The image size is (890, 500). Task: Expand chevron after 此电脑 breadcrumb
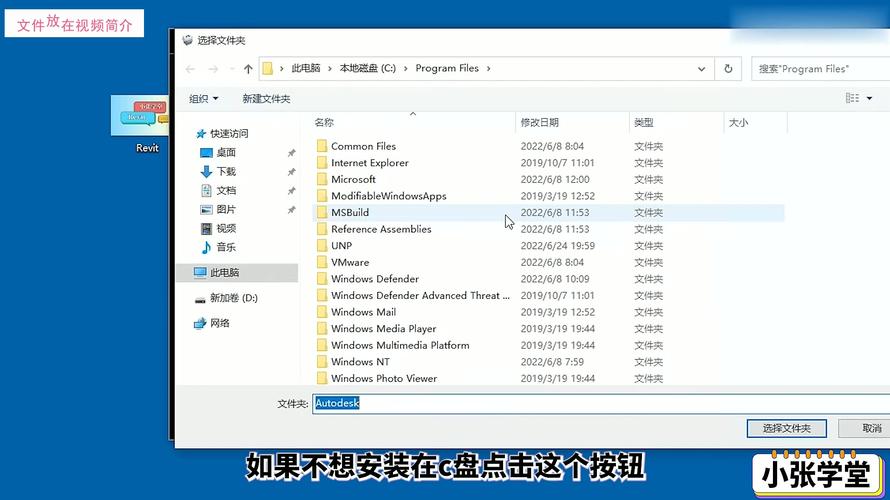pyautogui.click(x=330, y=69)
